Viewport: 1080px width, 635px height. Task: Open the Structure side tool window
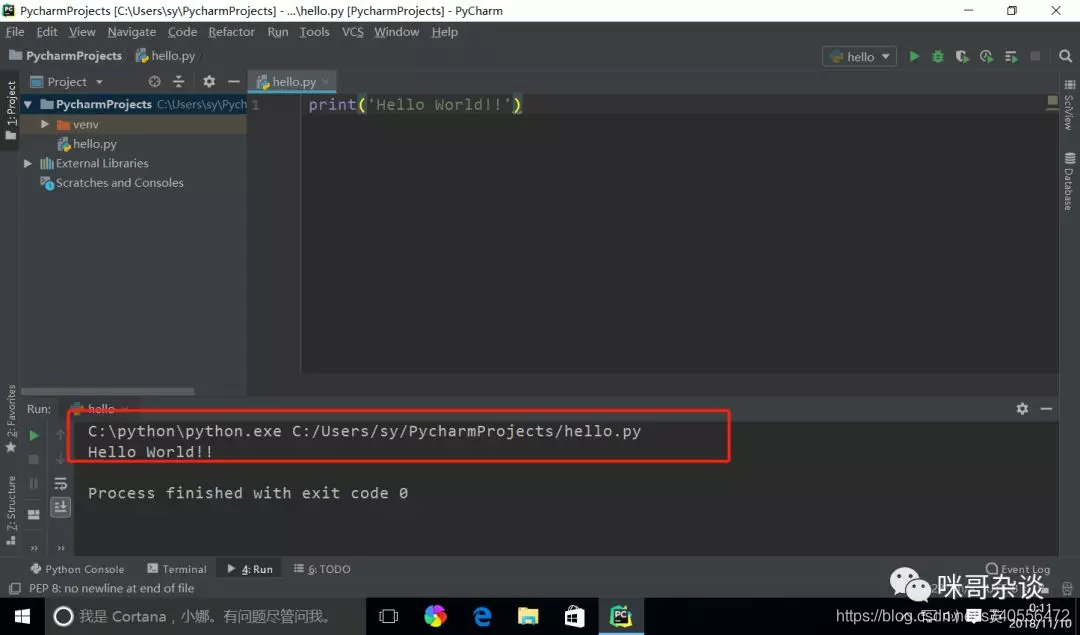pyautogui.click(x=10, y=510)
